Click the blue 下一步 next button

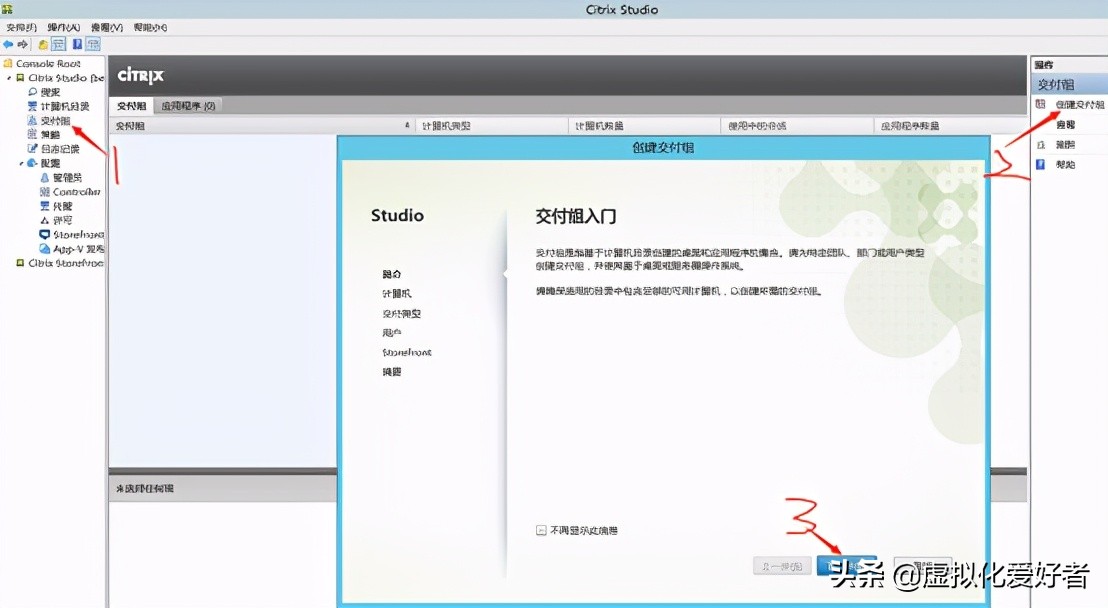847,566
